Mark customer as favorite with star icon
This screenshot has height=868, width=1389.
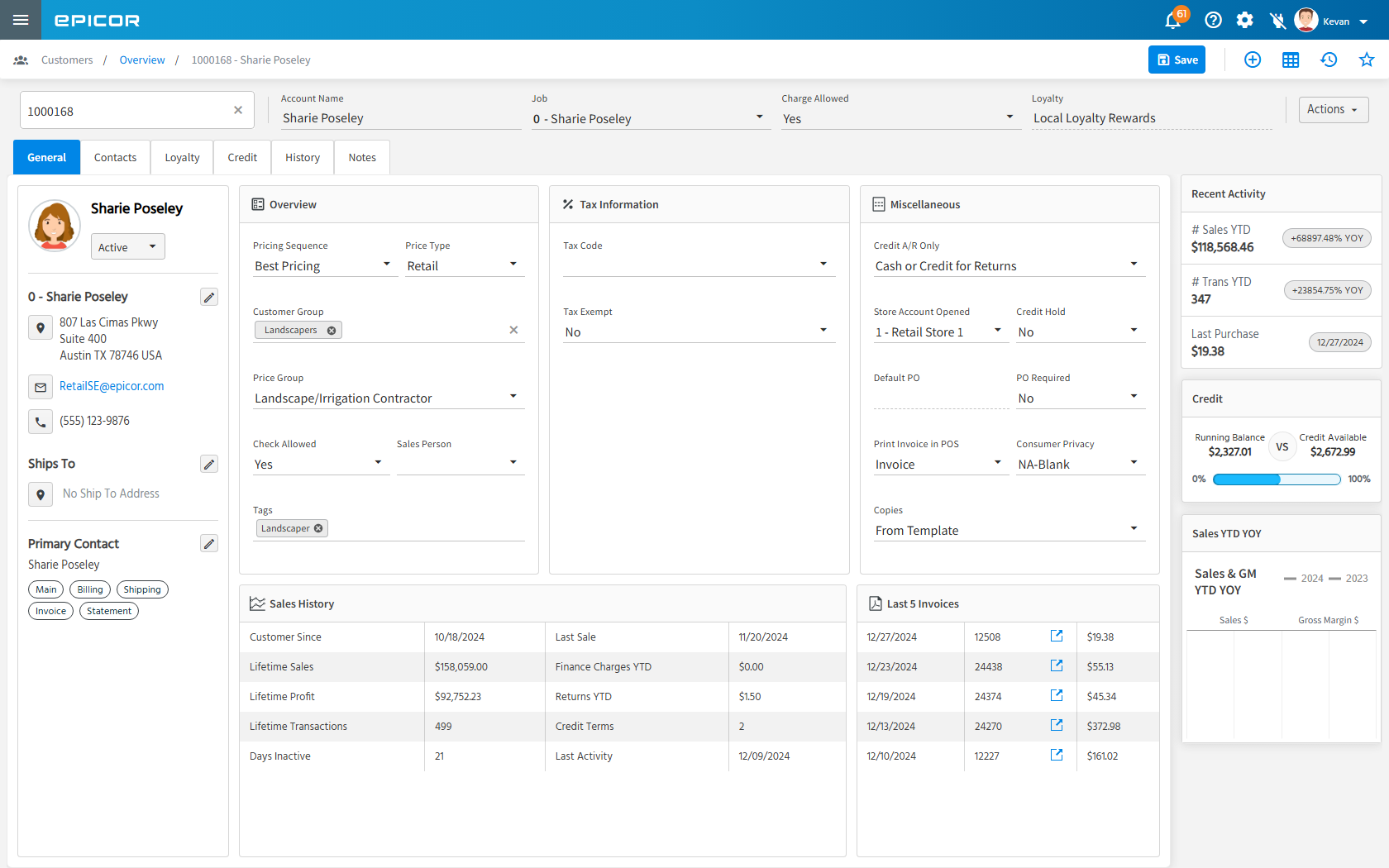coord(1366,60)
